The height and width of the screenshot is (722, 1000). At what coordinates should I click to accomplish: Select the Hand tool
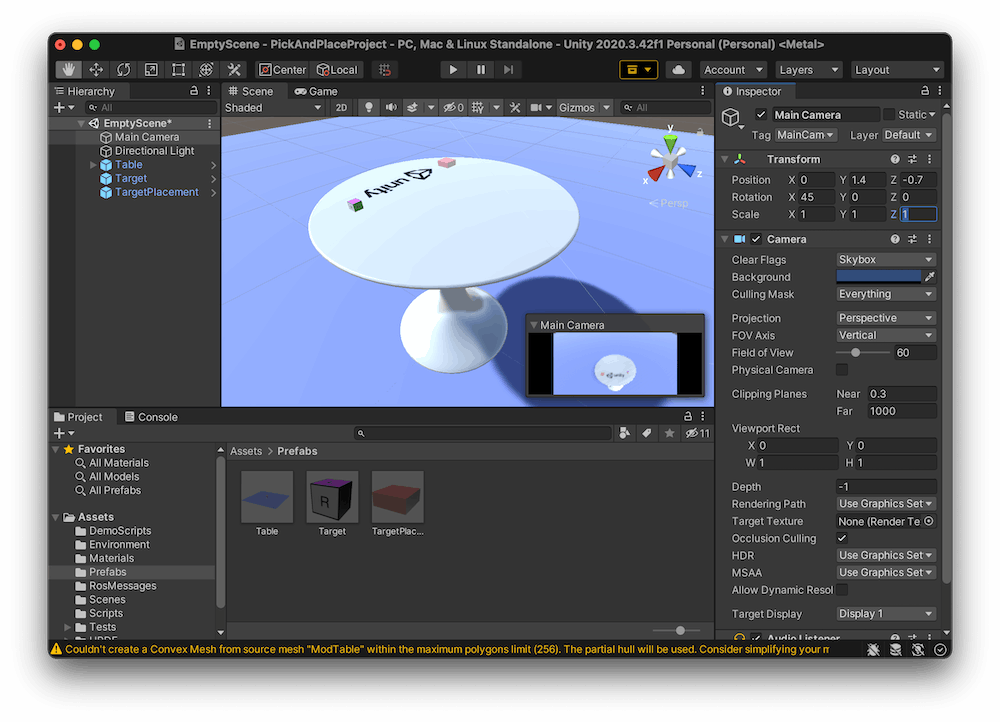click(68, 70)
